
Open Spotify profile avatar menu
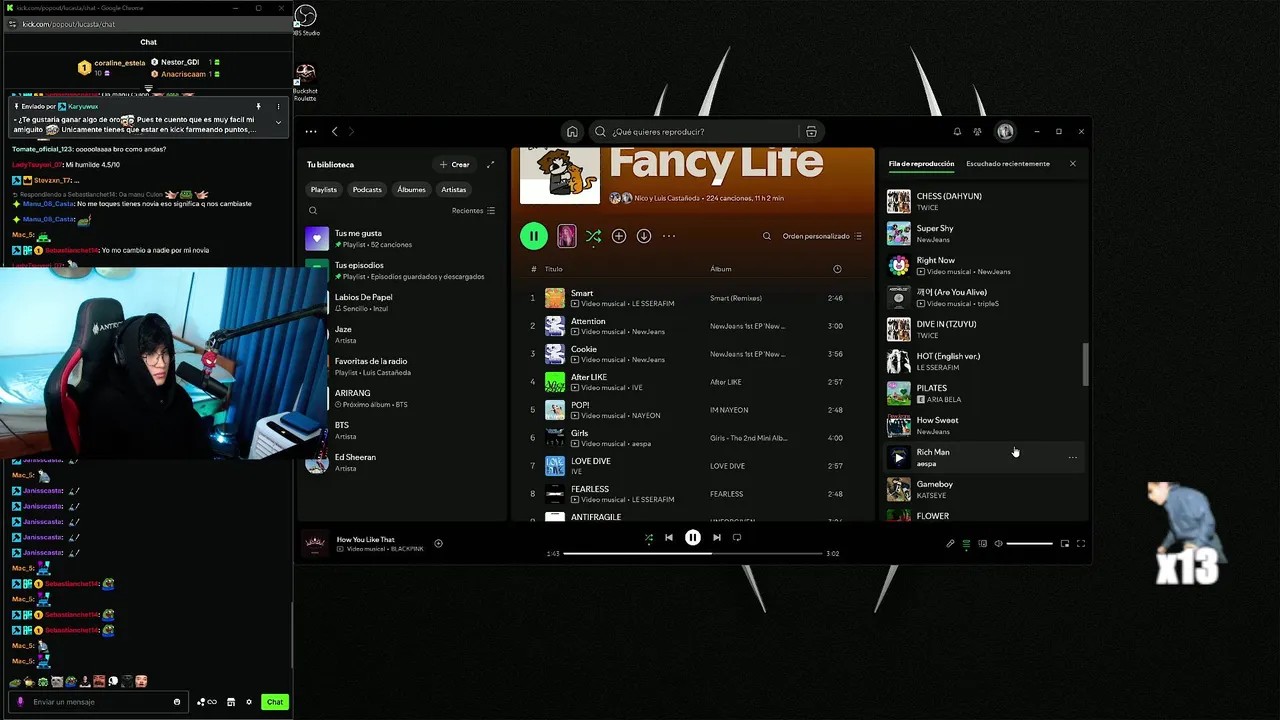1005,131
